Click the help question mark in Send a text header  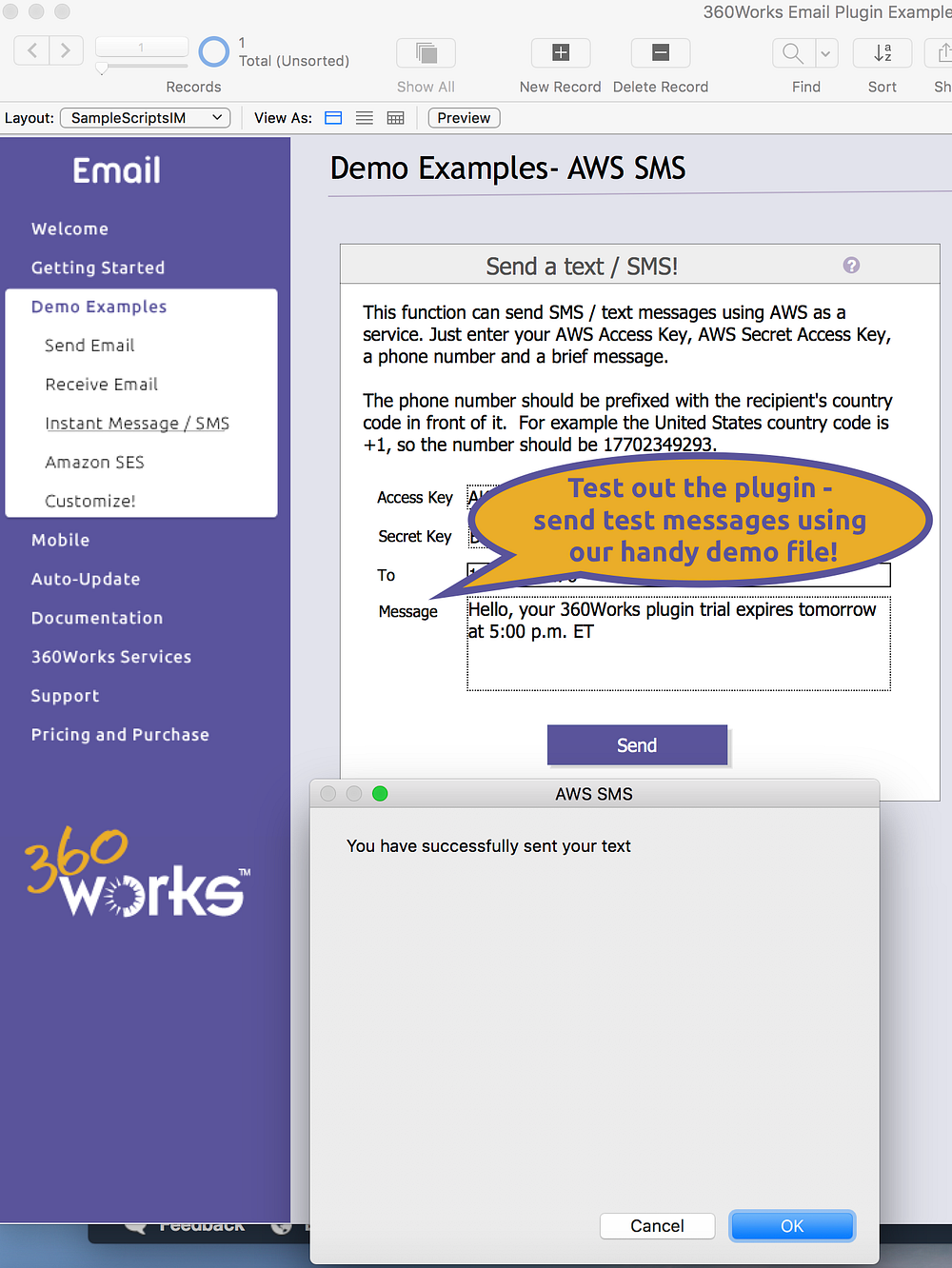pyautogui.click(x=850, y=266)
